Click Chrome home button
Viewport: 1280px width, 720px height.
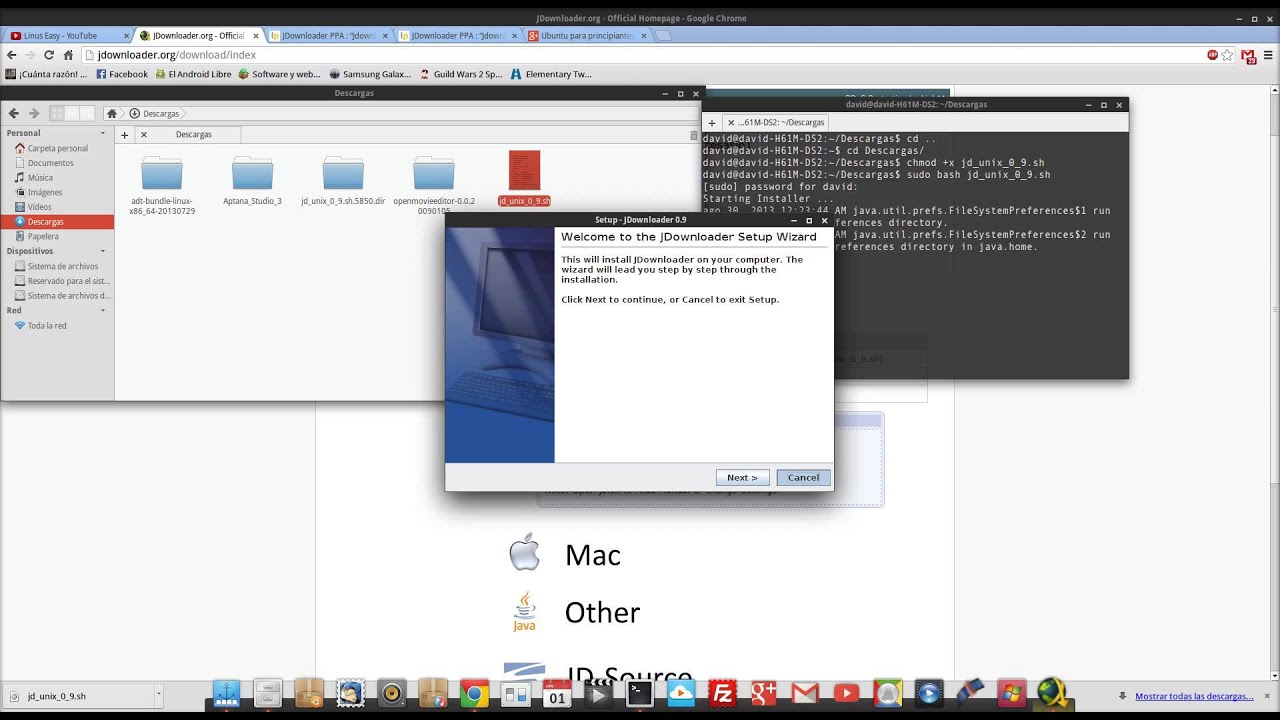(68, 55)
